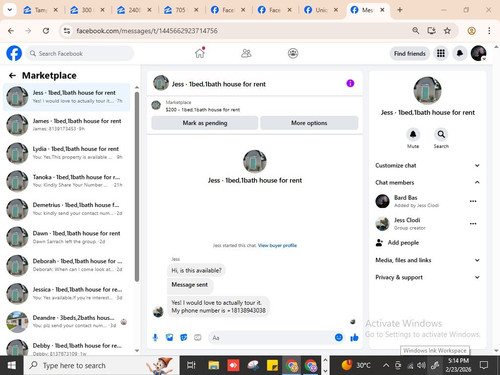Open Chrome tab search dropdown
Screen dimensions: 500x375
point(10,10)
